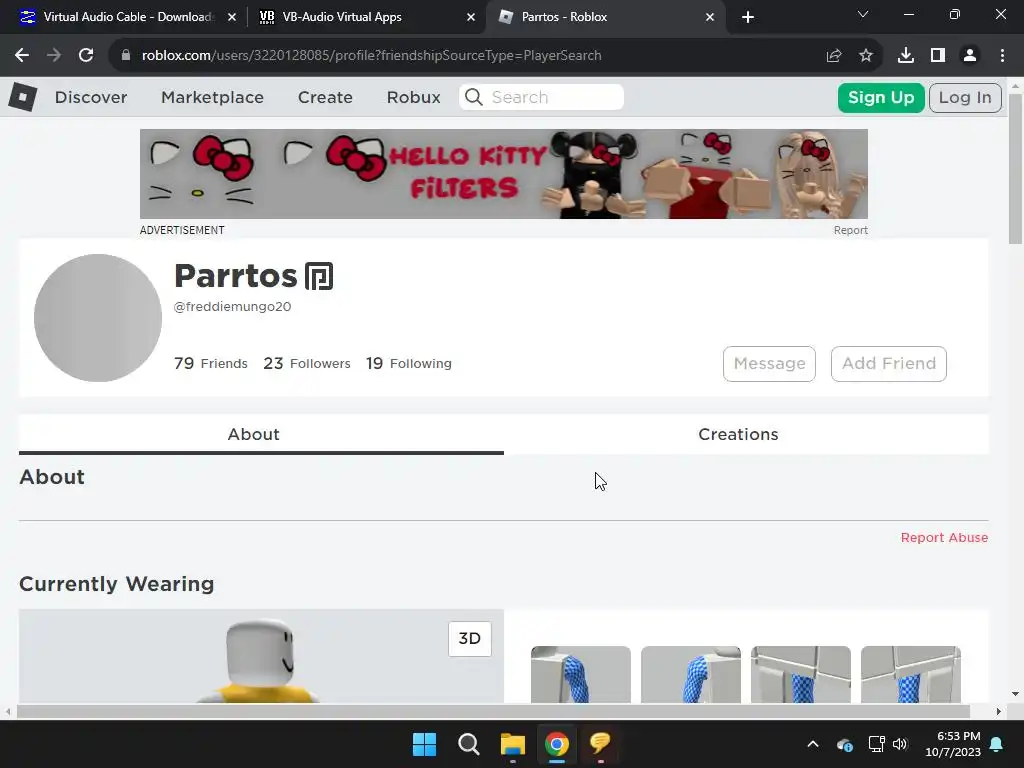Open the first worn item thumbnail
This screenshot has width=1024, height=768.
click(581, 675)
